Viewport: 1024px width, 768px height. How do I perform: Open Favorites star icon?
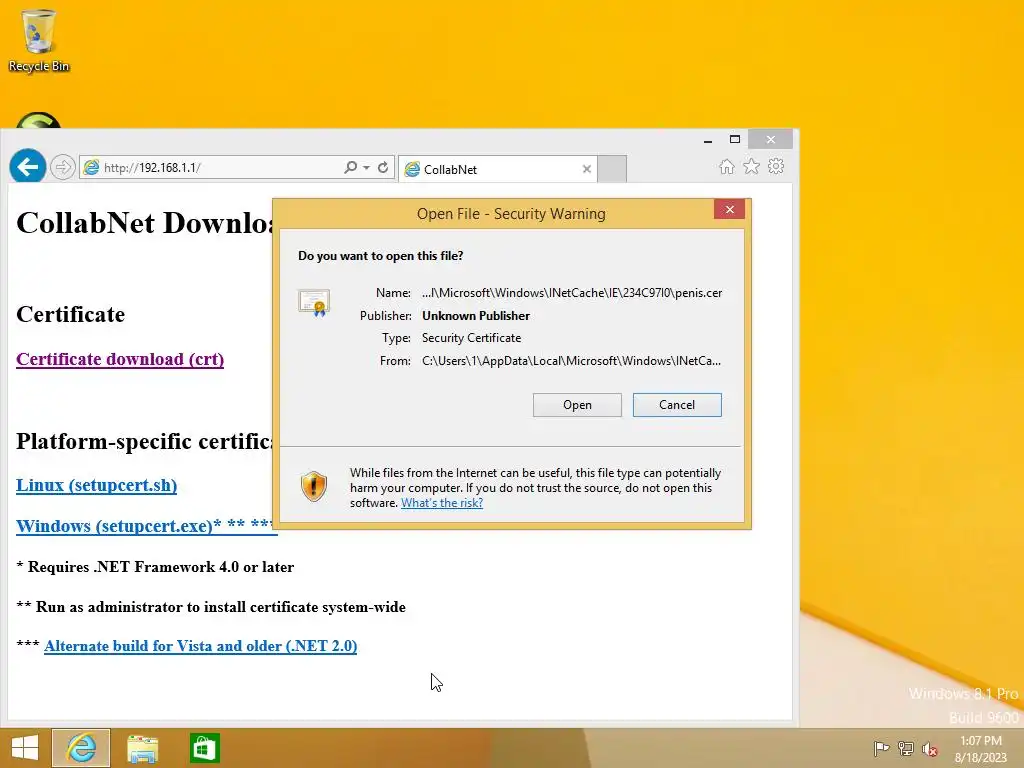pos(751,167)
